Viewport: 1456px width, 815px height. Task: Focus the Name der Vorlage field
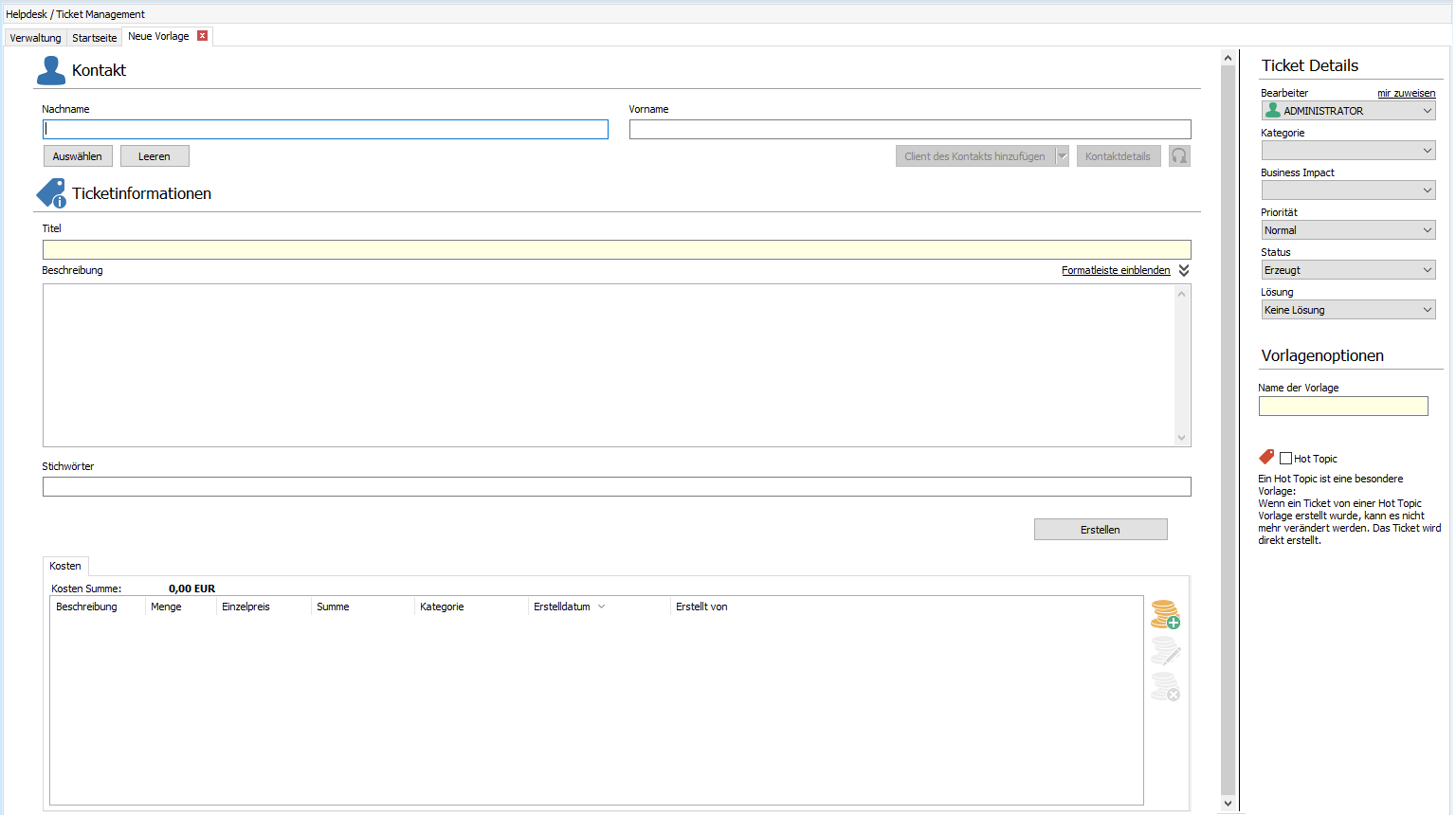click(1342, 407)
